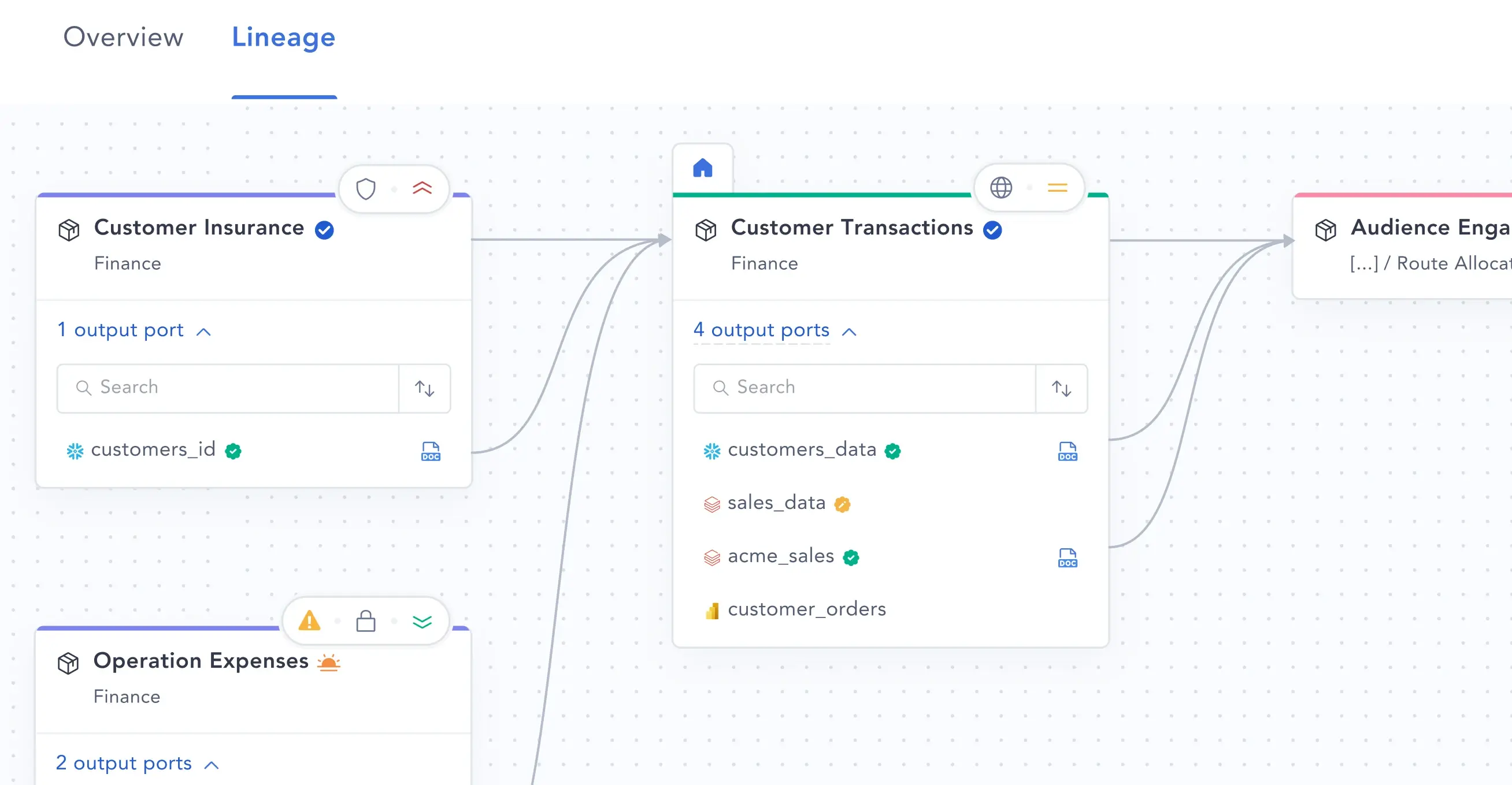
Task: Click the Customer Insurance package icon
Action: pos(69,229)
